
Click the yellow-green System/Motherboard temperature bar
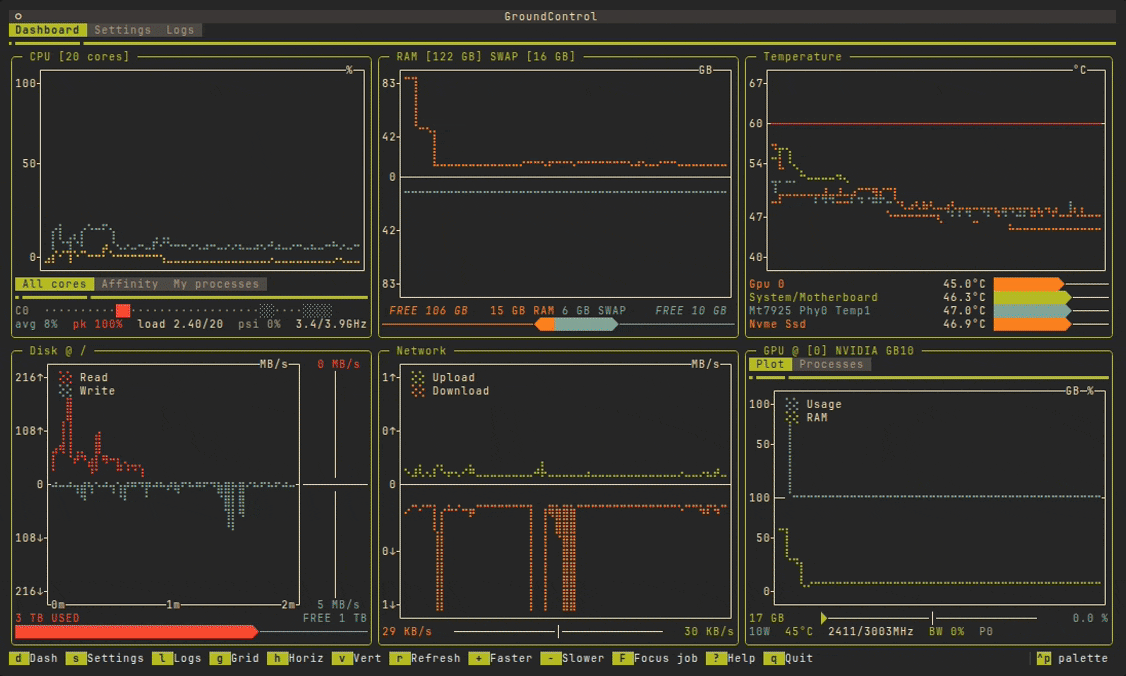[1032, 297]
